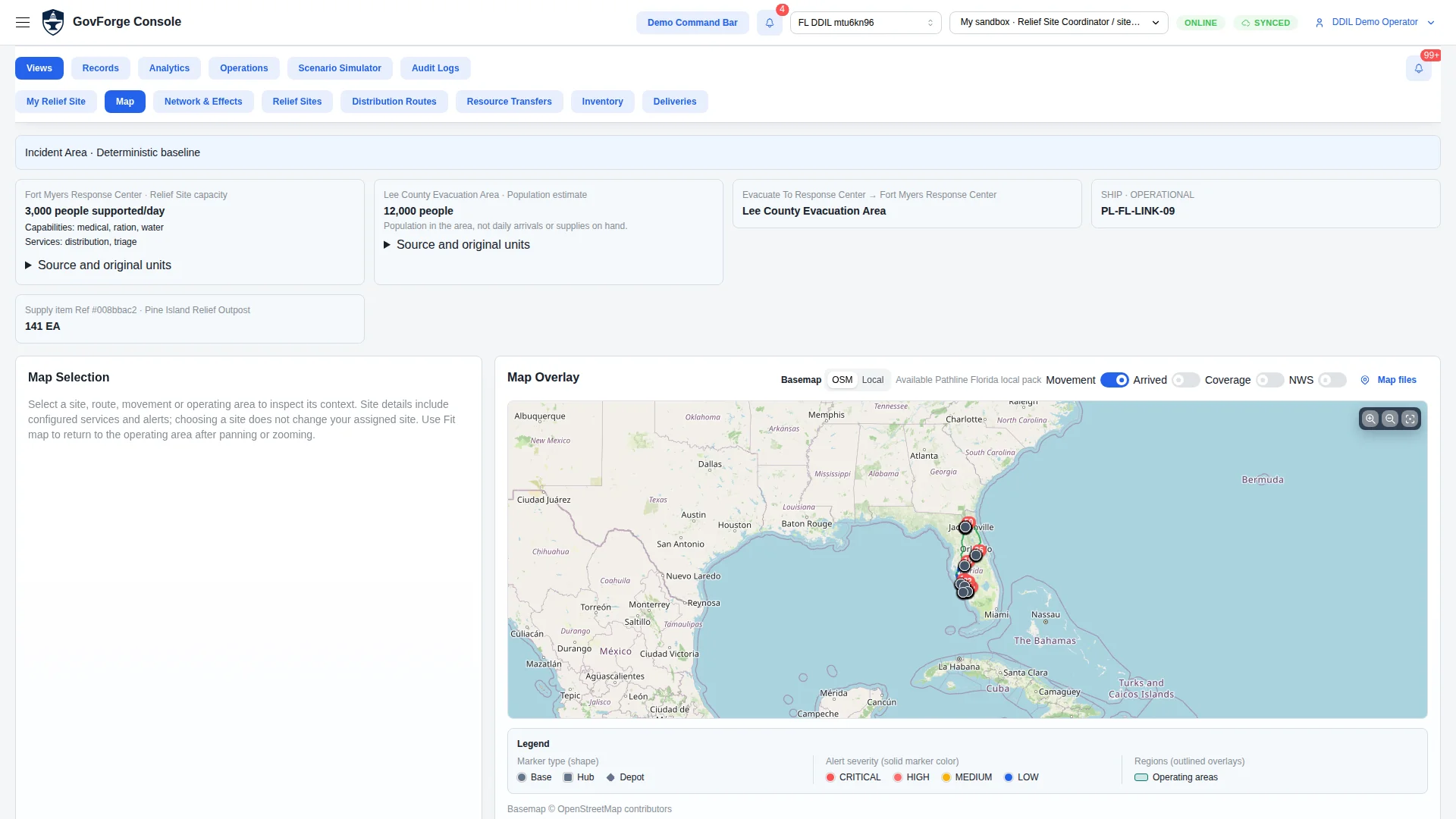Open the Inventory sub-tab
This screenshot has height=819, width=1456.
click(x=603, y=102)
